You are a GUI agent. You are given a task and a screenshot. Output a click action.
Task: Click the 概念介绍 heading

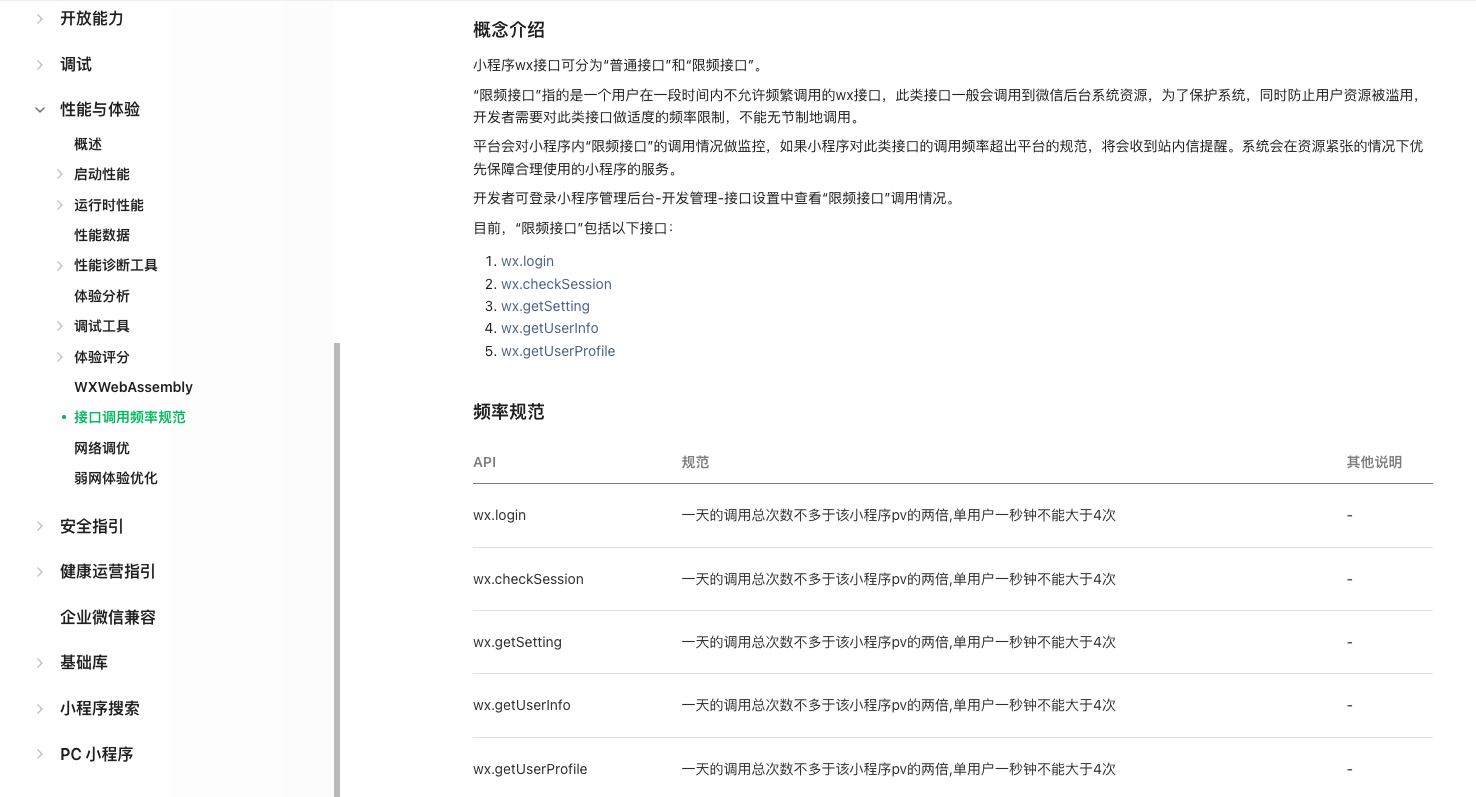click(x=509, y=30)
